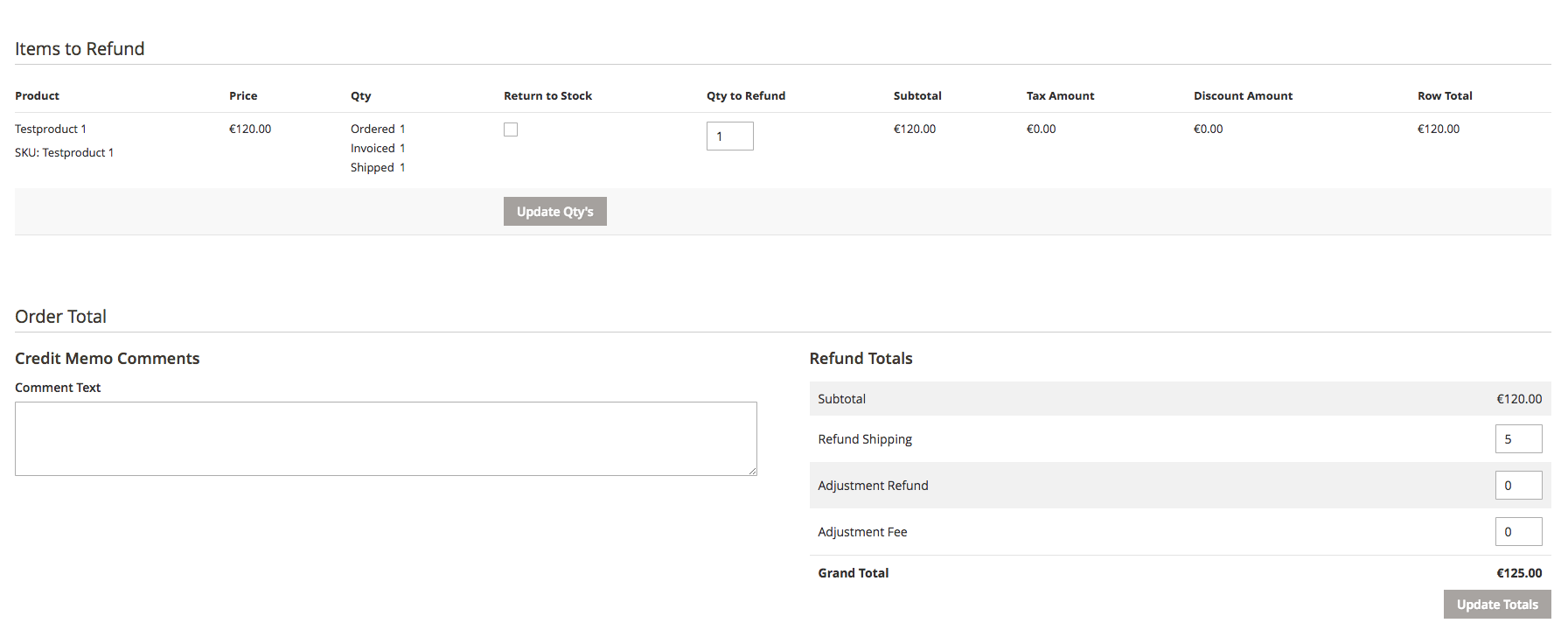Viewport: 1568px width, 623px height.
Task: Focus the Comment Text textarea
Action: (385, 438)
